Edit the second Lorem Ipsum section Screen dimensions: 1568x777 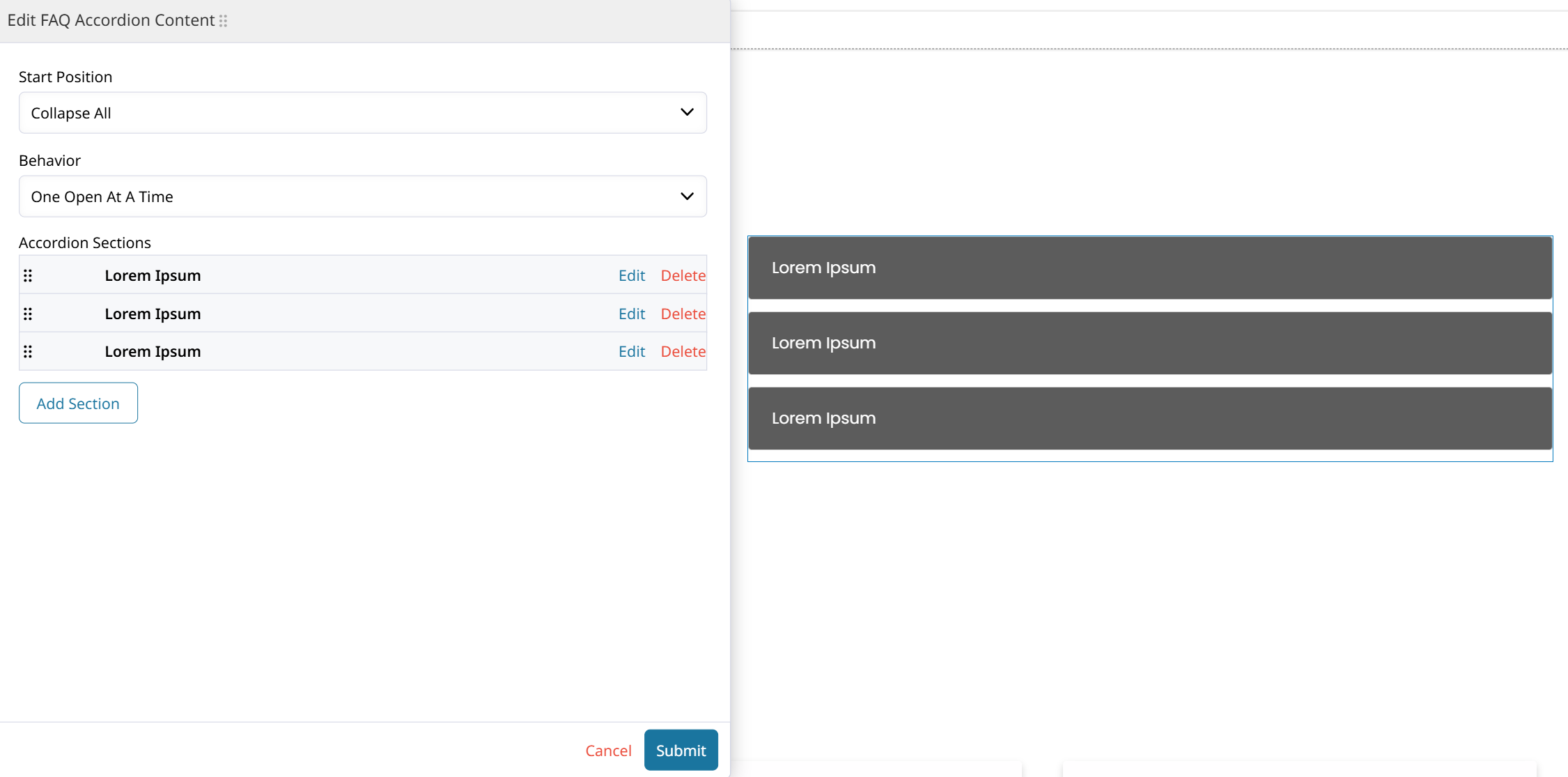(631, 314)
